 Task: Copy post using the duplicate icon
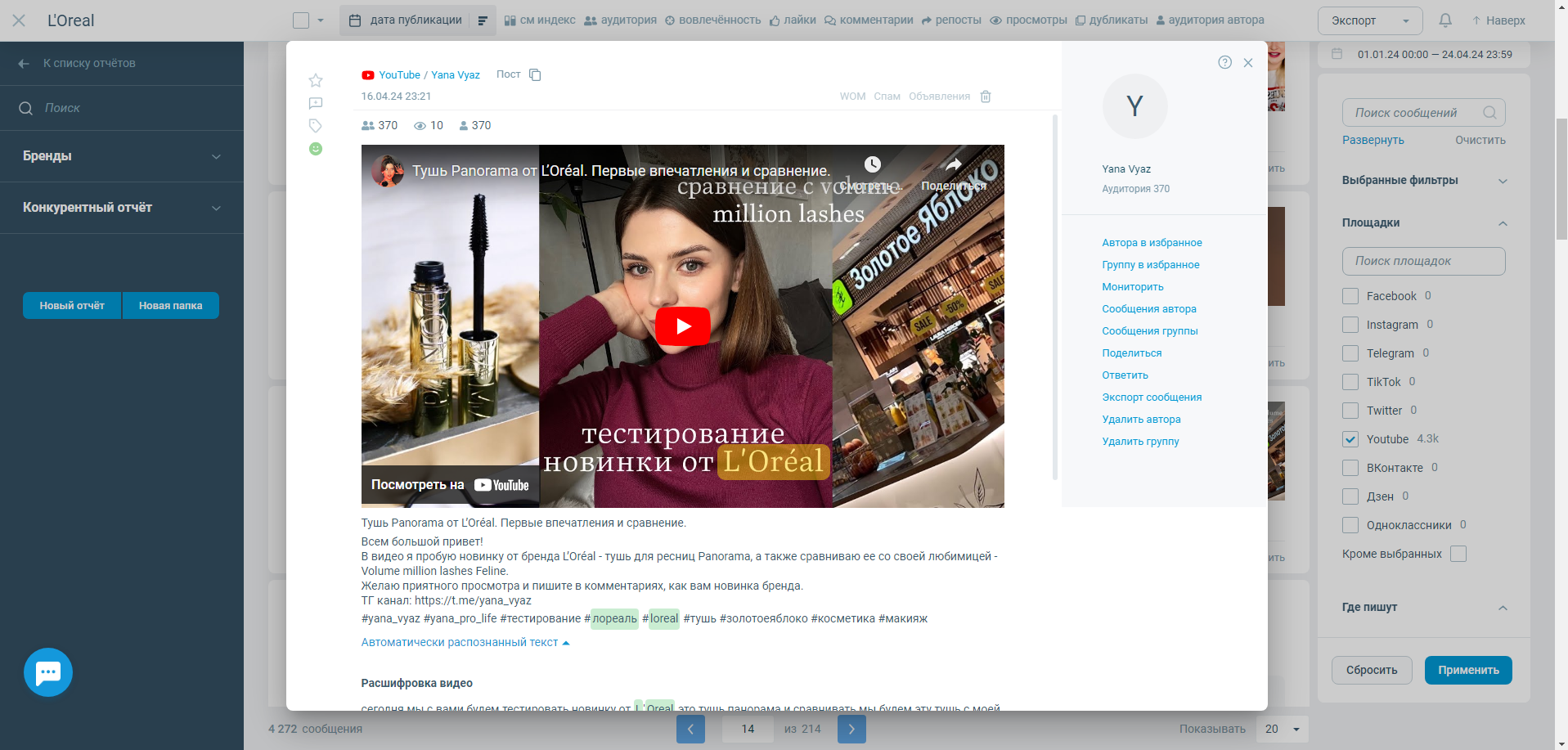tap(535, 74)
